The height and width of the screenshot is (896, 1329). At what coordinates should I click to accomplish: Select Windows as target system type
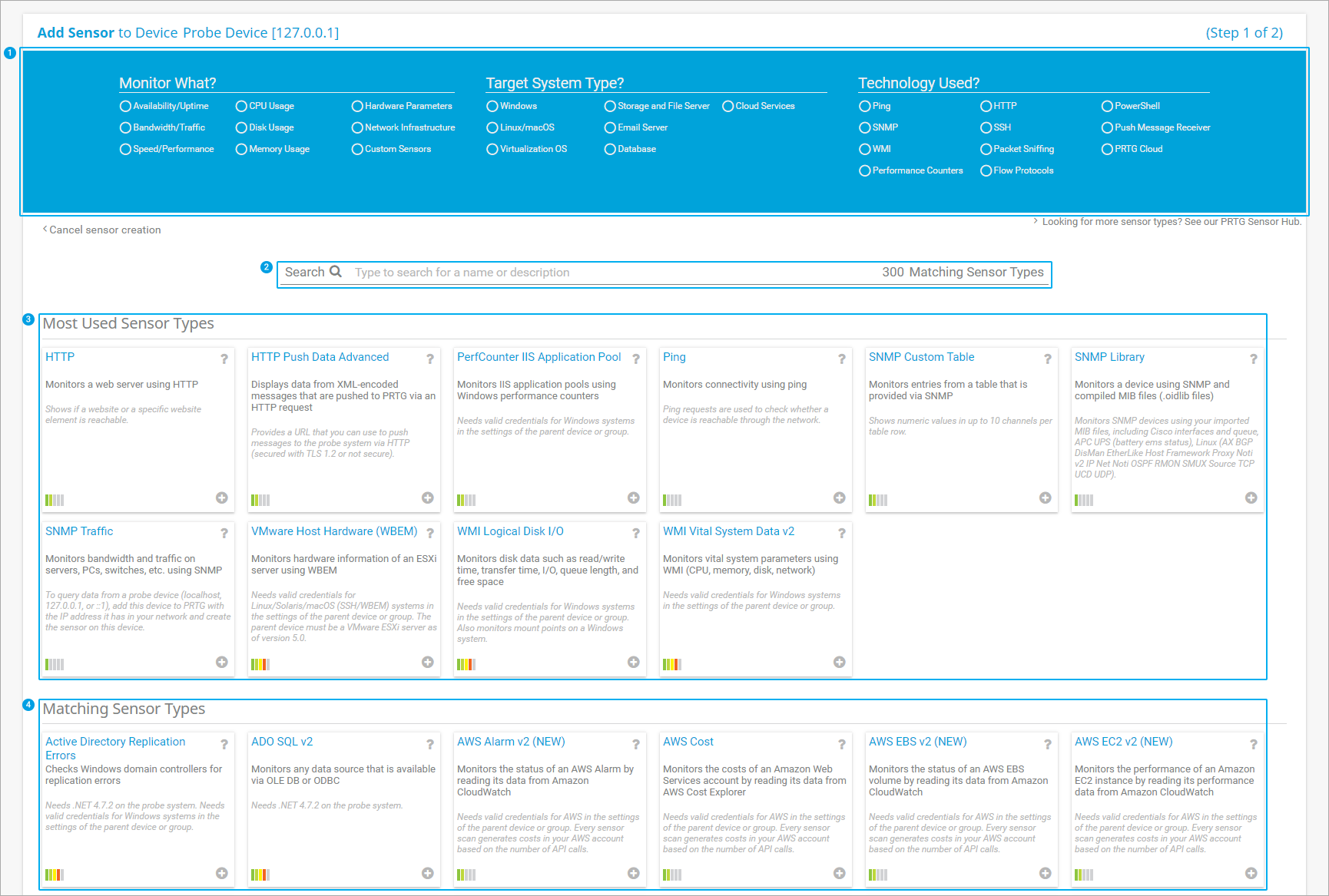click(x=492, y=107)
